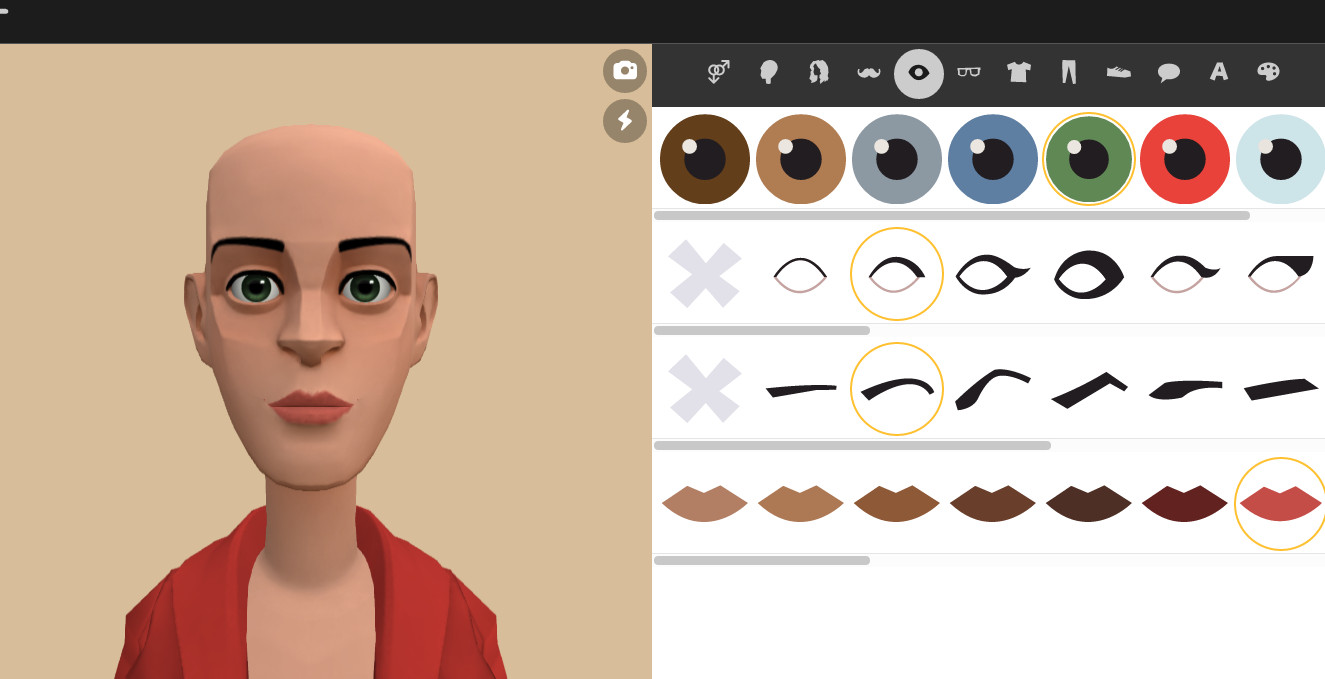Image resolution: width=1325 pixels, height=679 pixels.
Task: Click the eyebrow row scrollbar
Action: (852, 445)
